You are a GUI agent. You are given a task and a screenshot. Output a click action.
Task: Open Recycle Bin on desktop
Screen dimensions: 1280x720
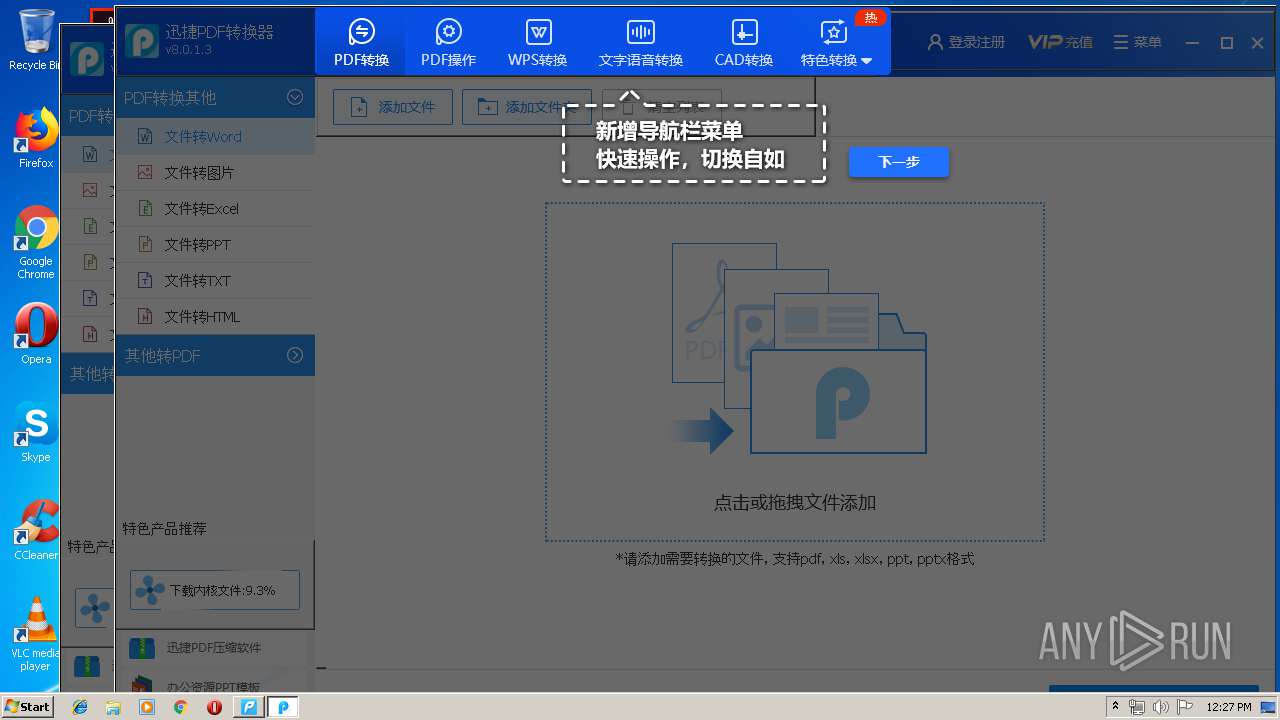tap(36, 40)
